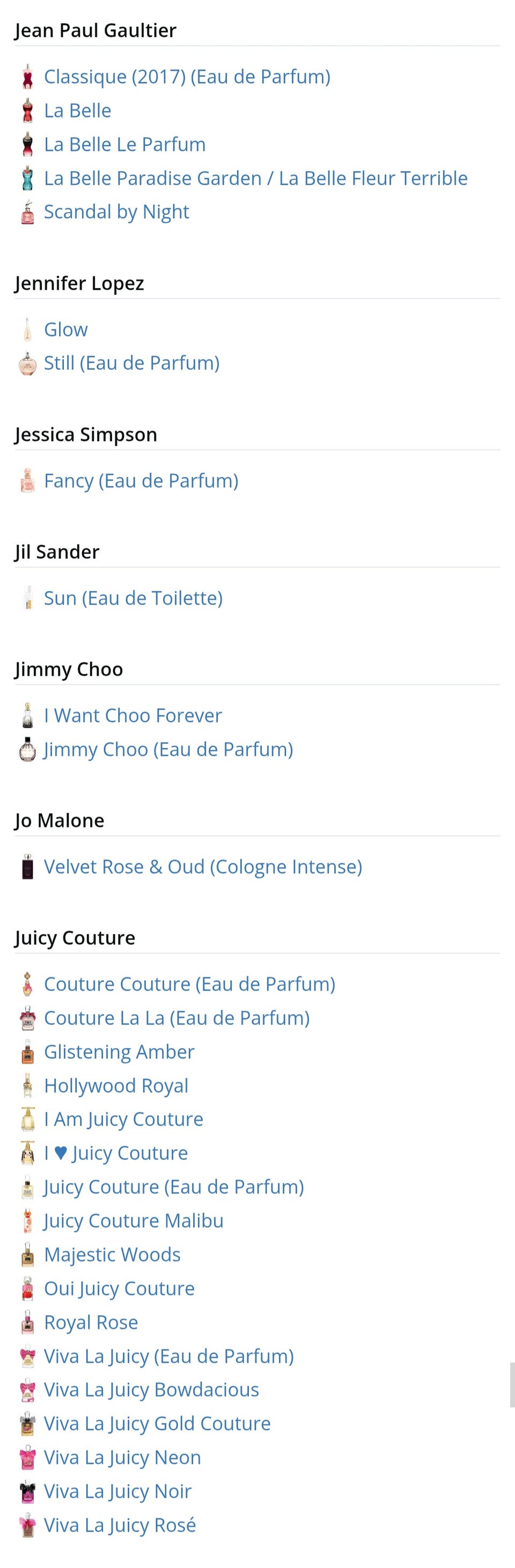Click the Fancy pink bottle thumbnail

click(x=27, y=482)
